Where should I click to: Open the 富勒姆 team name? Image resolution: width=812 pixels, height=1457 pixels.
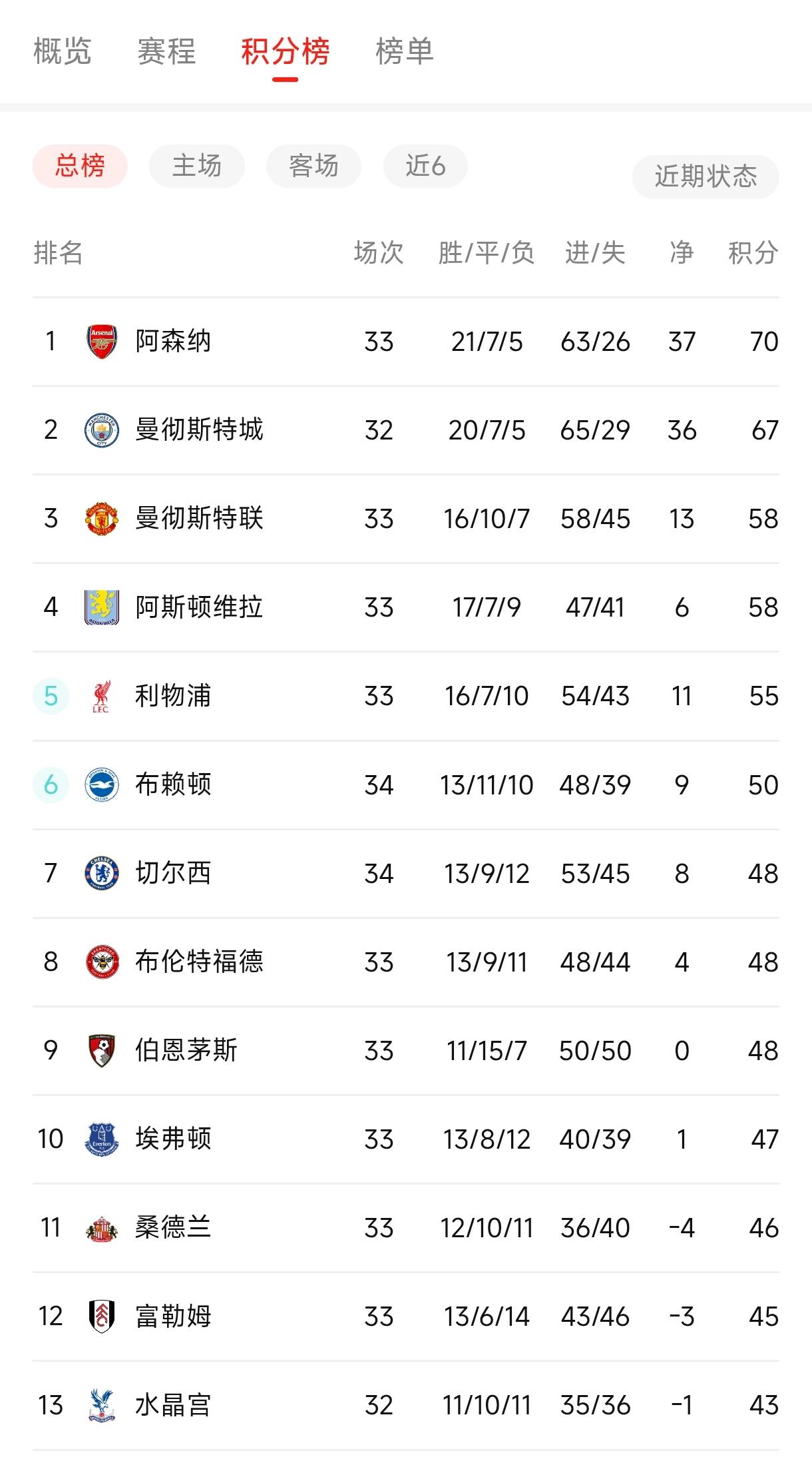pos(173,1316)
